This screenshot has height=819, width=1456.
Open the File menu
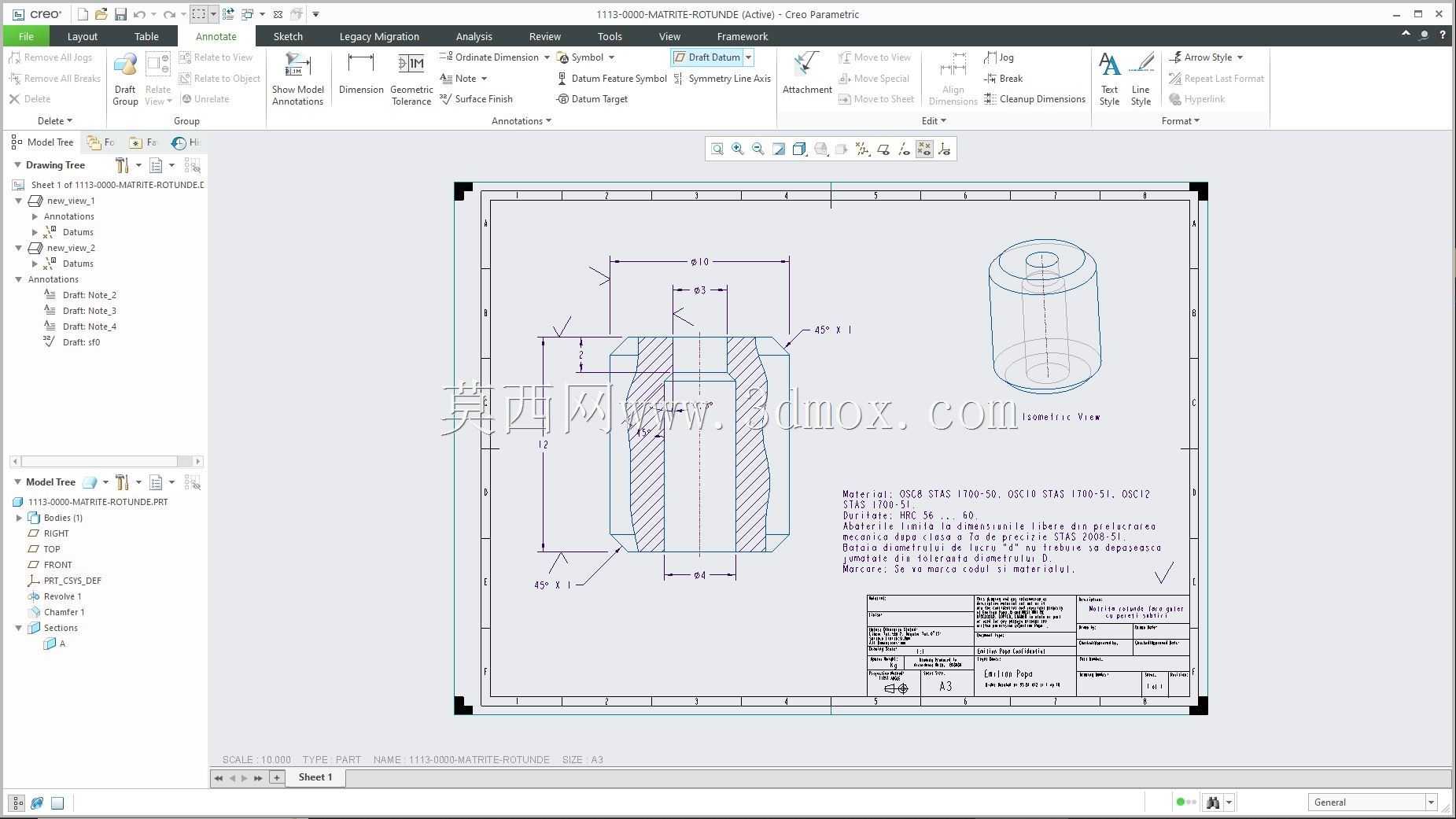coord(26,36)
